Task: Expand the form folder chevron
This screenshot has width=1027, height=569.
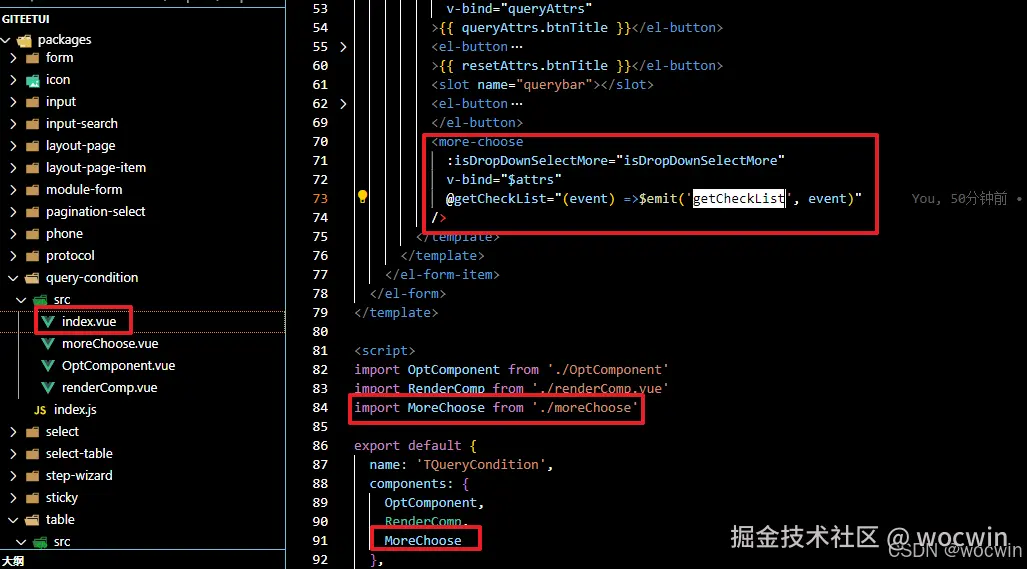Action: point(14,58)
